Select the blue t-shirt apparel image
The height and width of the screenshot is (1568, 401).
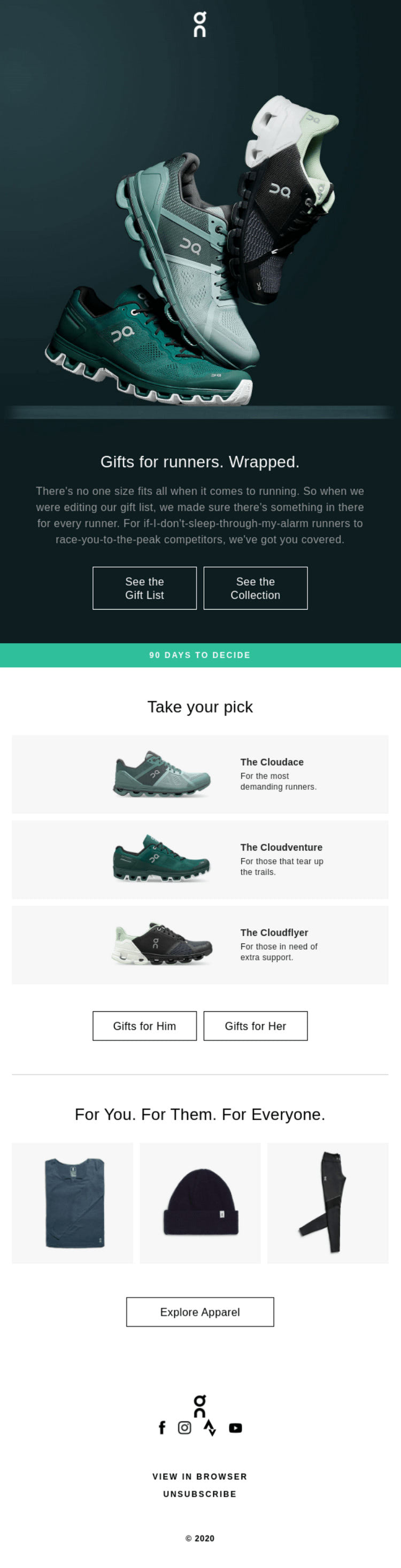pos(73,1203)
